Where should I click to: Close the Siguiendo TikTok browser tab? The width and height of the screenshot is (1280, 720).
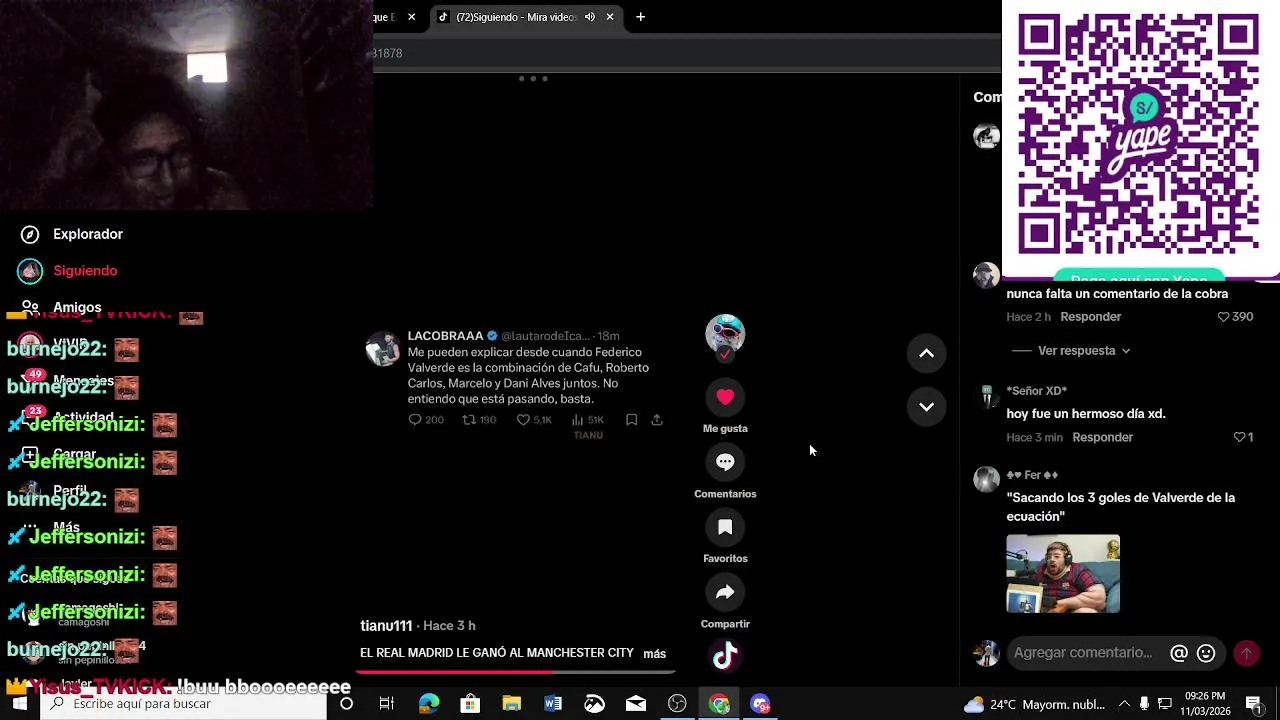[x=610, y=17]
